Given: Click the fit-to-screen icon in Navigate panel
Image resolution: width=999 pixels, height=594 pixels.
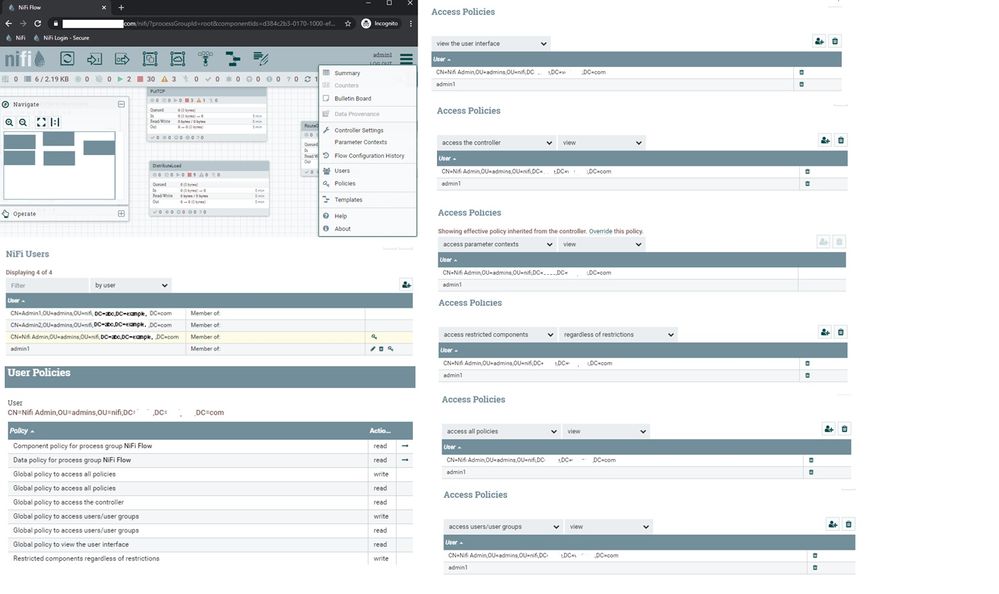Looking at the screenshot, I should 41,122.
